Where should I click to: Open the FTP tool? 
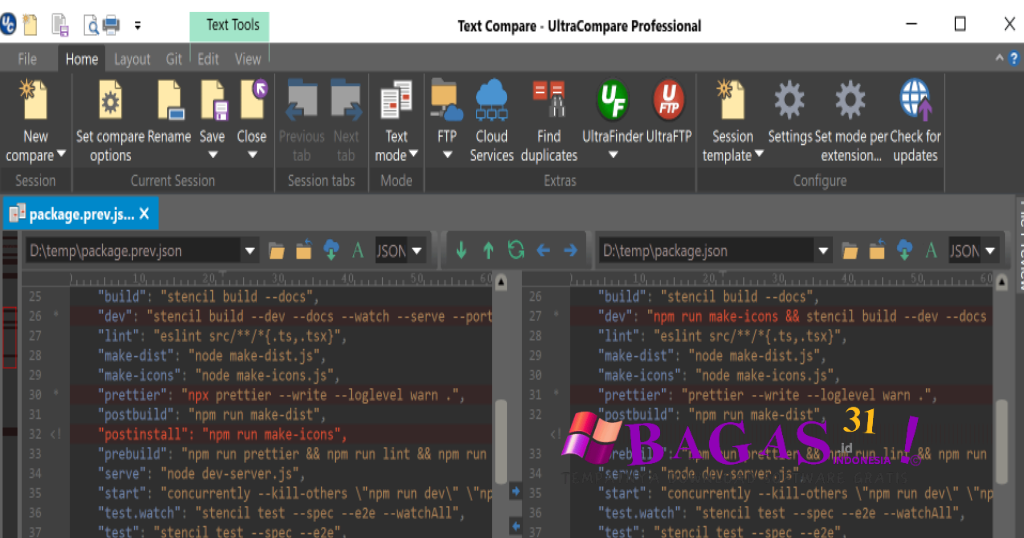point(447,100)
